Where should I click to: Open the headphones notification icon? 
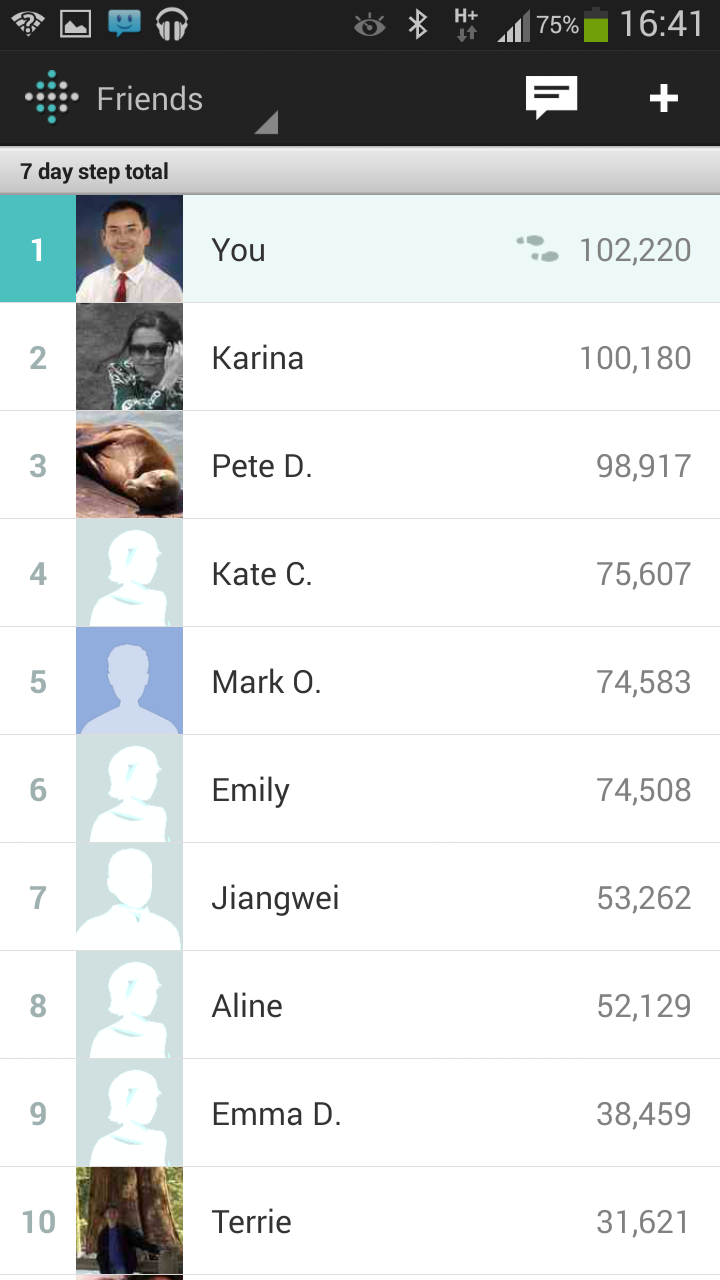tap(172, 24)
